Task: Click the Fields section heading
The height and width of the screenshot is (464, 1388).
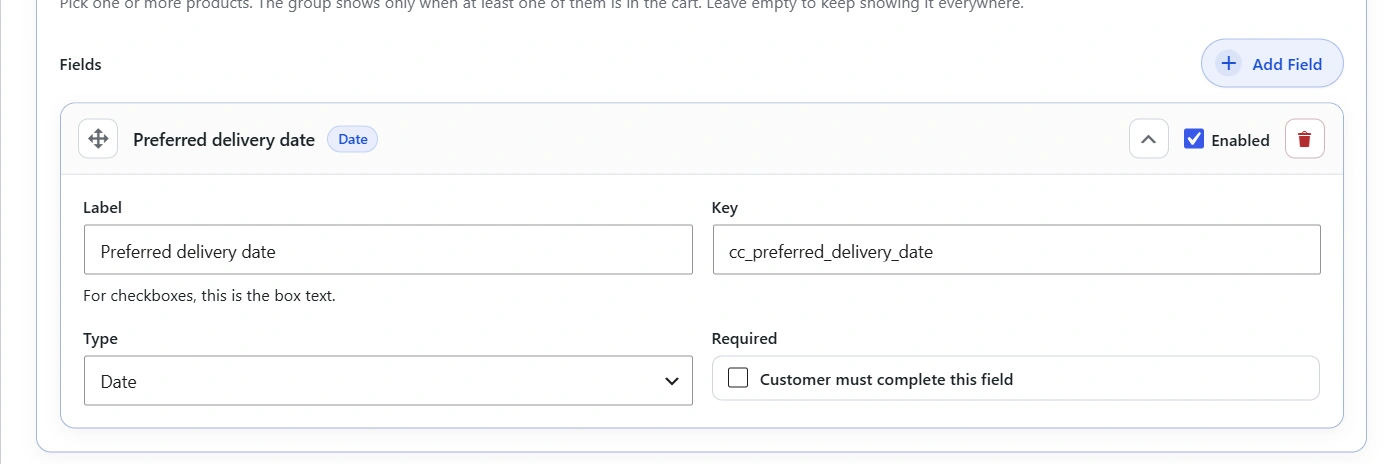Action: (x=81, y=65)
